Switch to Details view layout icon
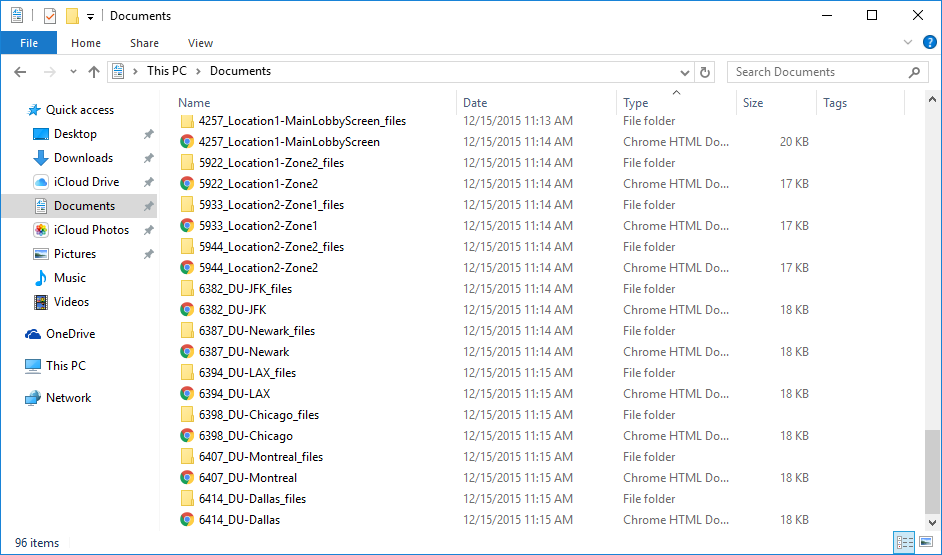 (x=905, y=542)
